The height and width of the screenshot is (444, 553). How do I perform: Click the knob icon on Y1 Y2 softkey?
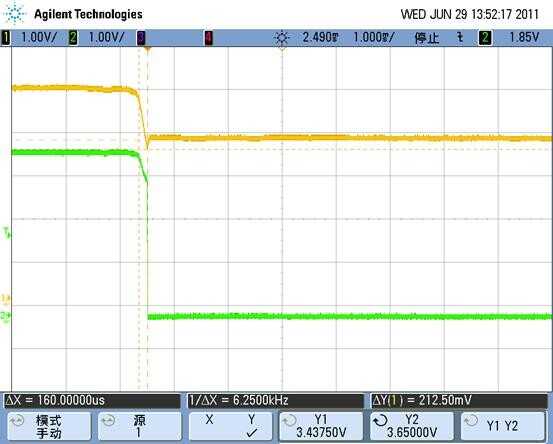(x=471, y=420)
